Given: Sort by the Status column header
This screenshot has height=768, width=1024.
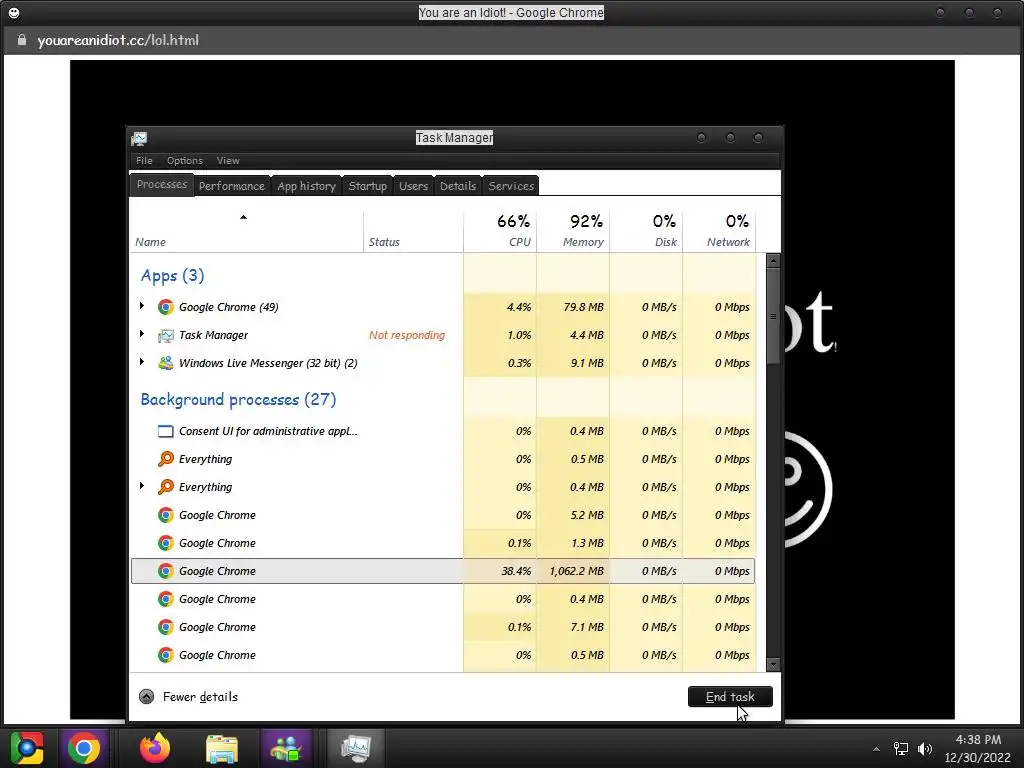Looking at the screenshot, I should click(x=413, y=231).
